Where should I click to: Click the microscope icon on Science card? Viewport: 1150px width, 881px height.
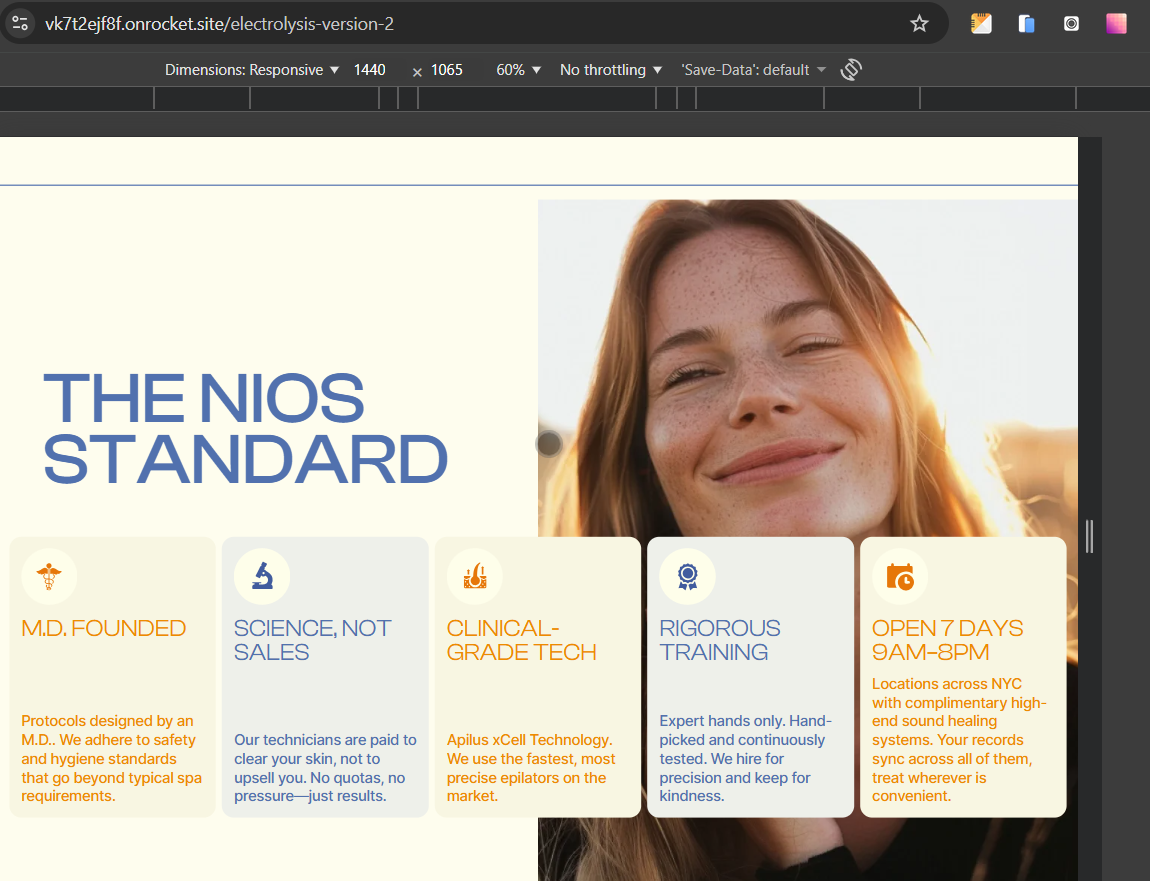pos(262,577)
